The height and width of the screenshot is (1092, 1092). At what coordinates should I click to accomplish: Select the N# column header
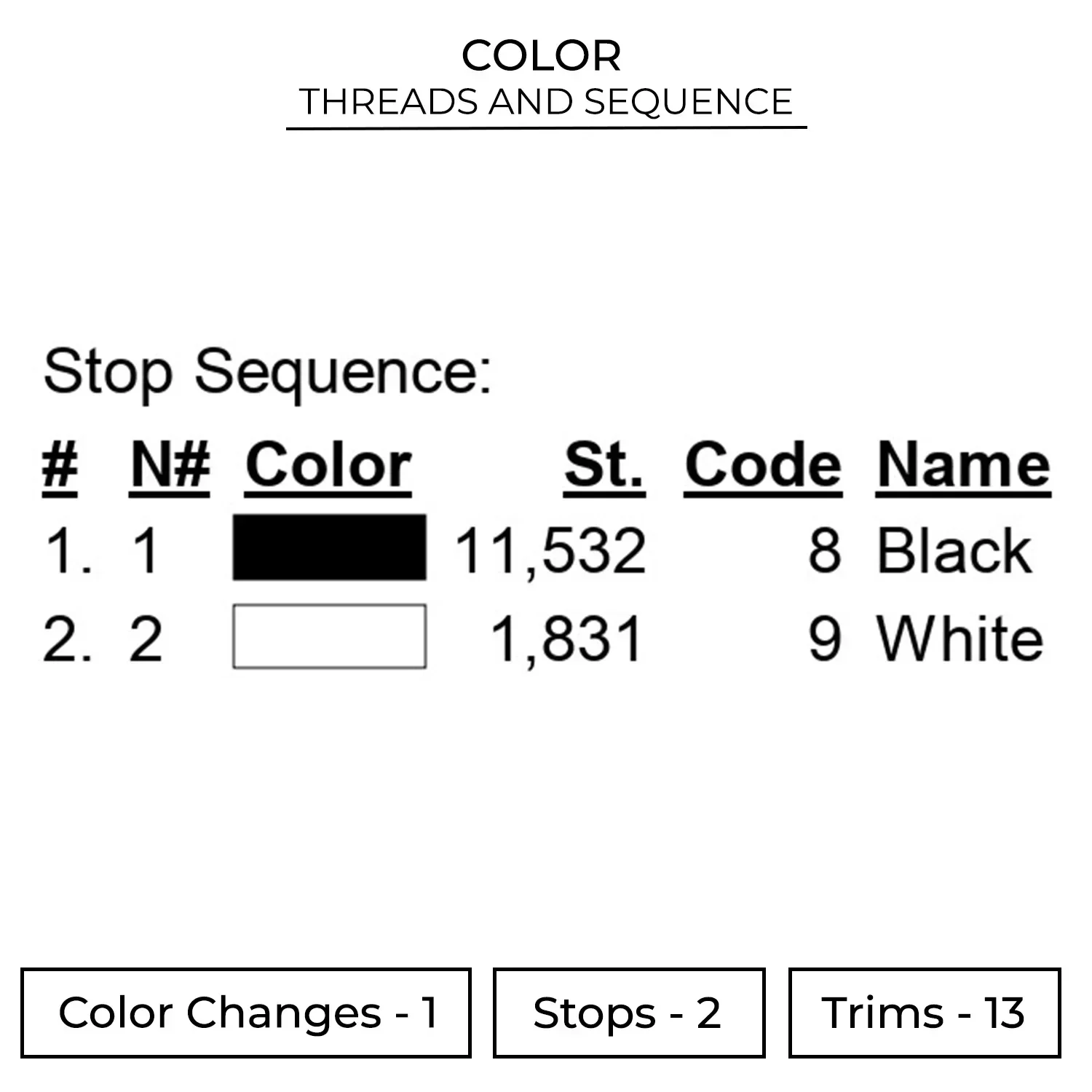170,466
